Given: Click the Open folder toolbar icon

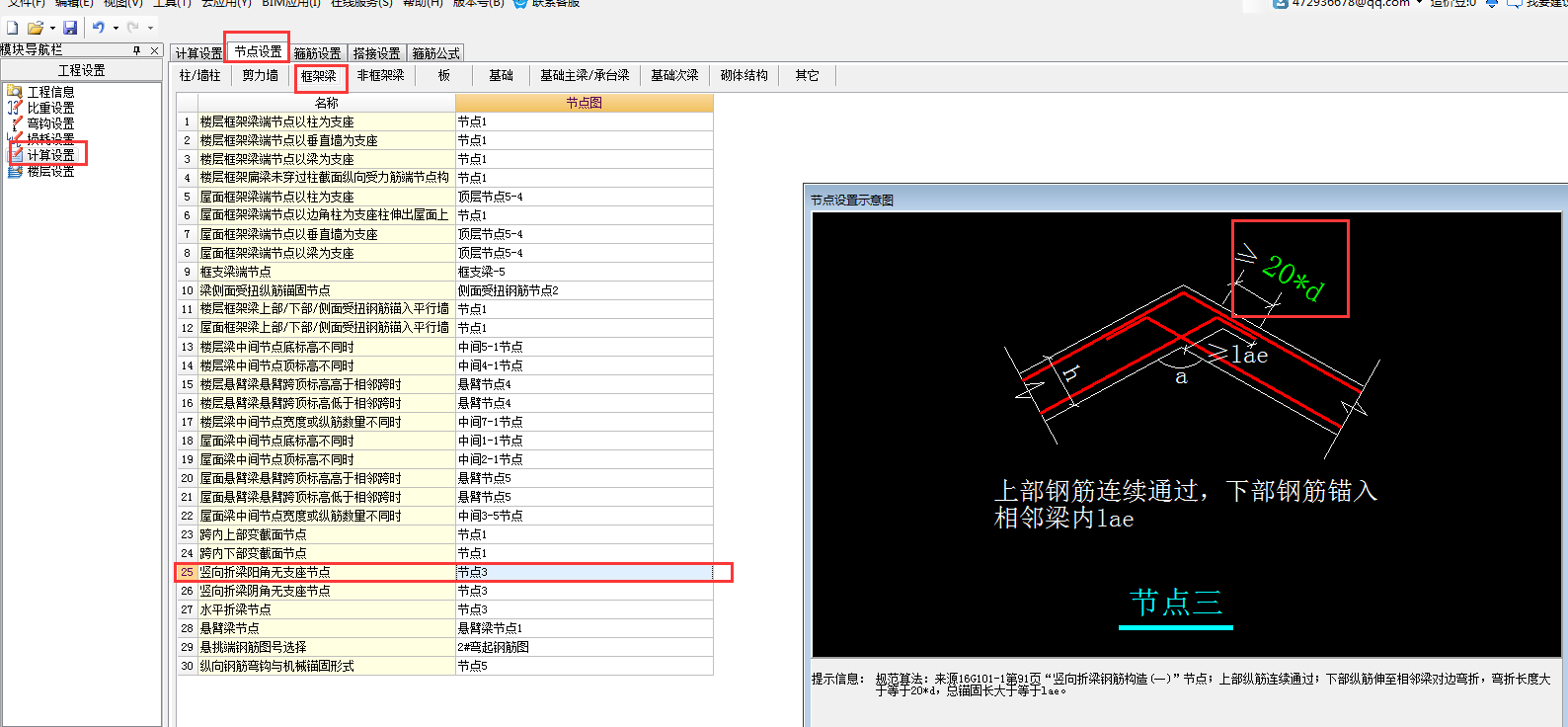Looking at the screenshot, I should [36, 28].
